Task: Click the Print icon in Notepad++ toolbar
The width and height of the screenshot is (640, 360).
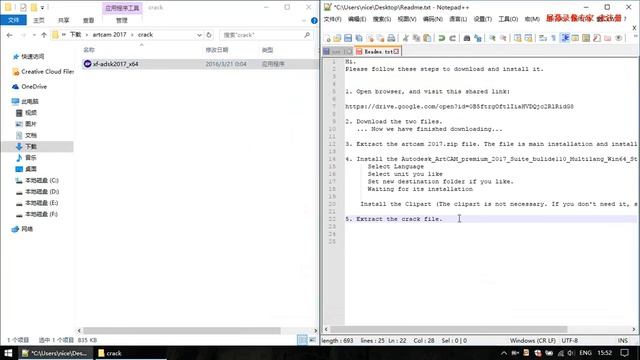Action: click(x=391, y=38)
